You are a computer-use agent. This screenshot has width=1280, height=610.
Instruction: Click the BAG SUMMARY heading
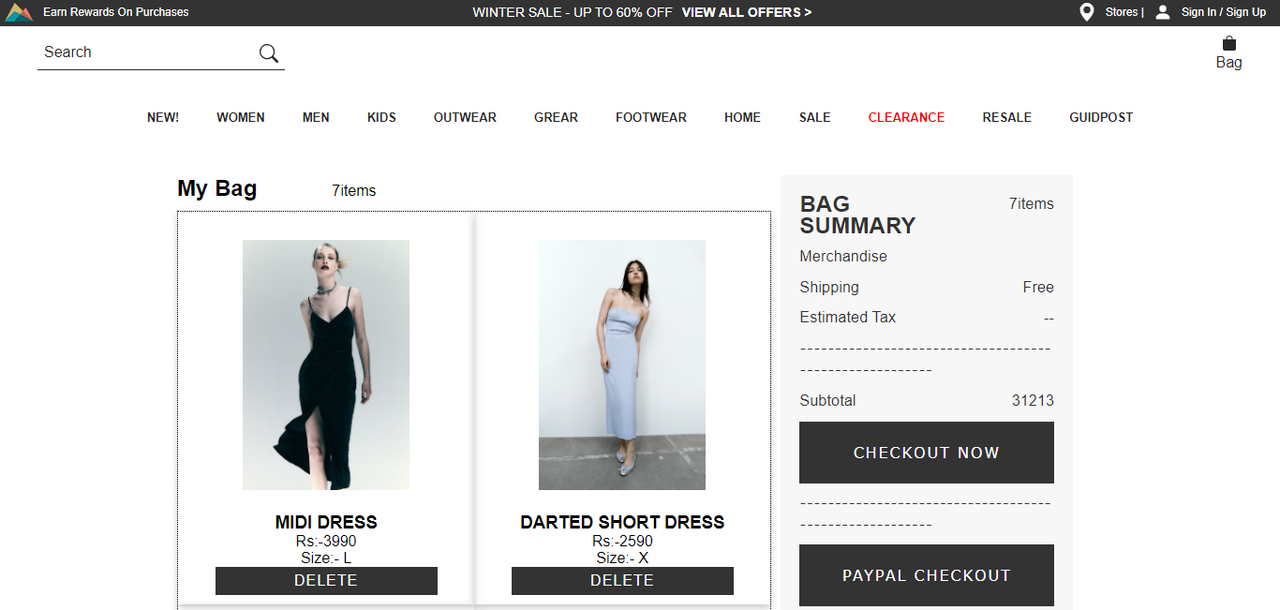tap(857, 215)
